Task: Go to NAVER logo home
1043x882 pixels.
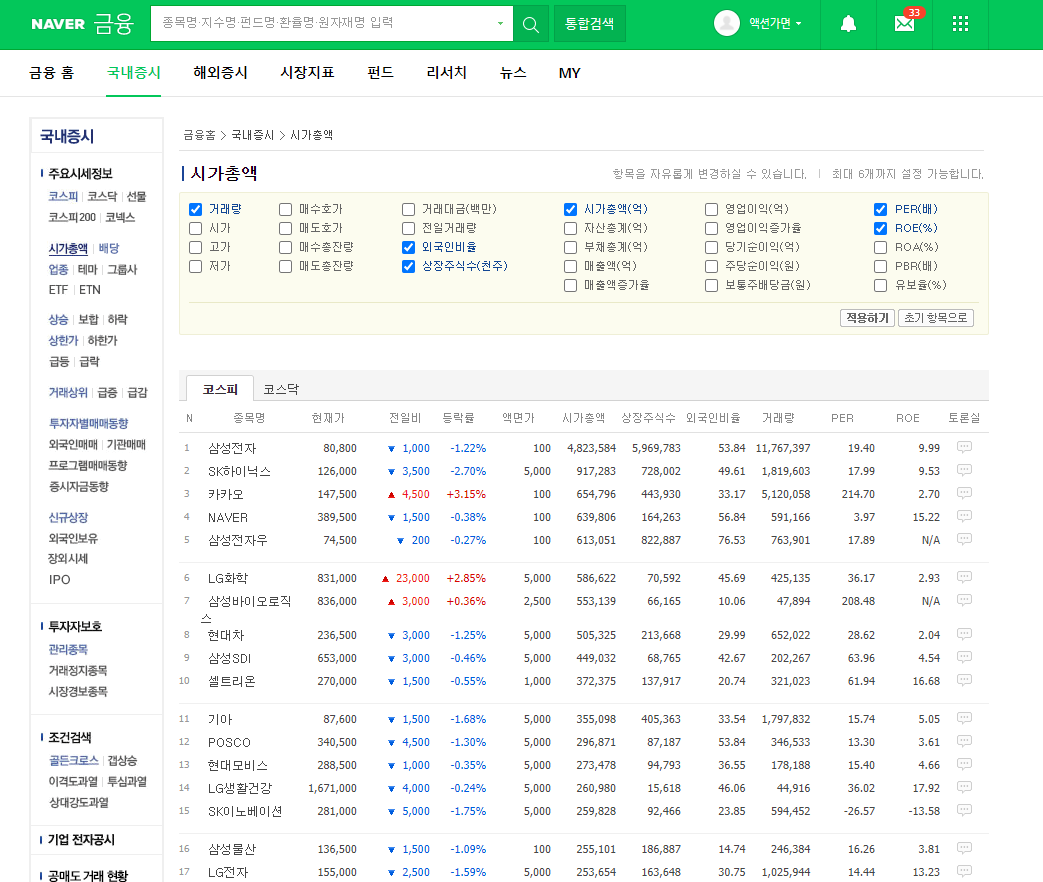Action: [x=58, y=24]
